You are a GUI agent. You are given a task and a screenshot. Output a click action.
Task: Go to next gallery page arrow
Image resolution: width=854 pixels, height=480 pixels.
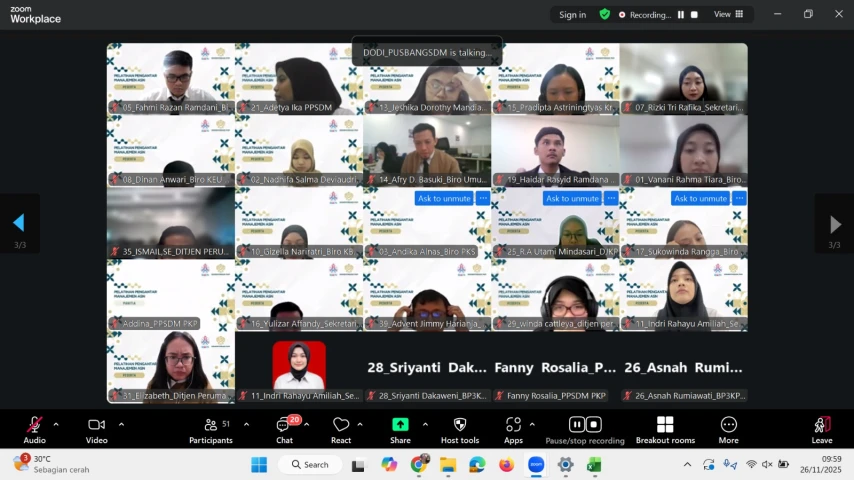tap(835, 223)
